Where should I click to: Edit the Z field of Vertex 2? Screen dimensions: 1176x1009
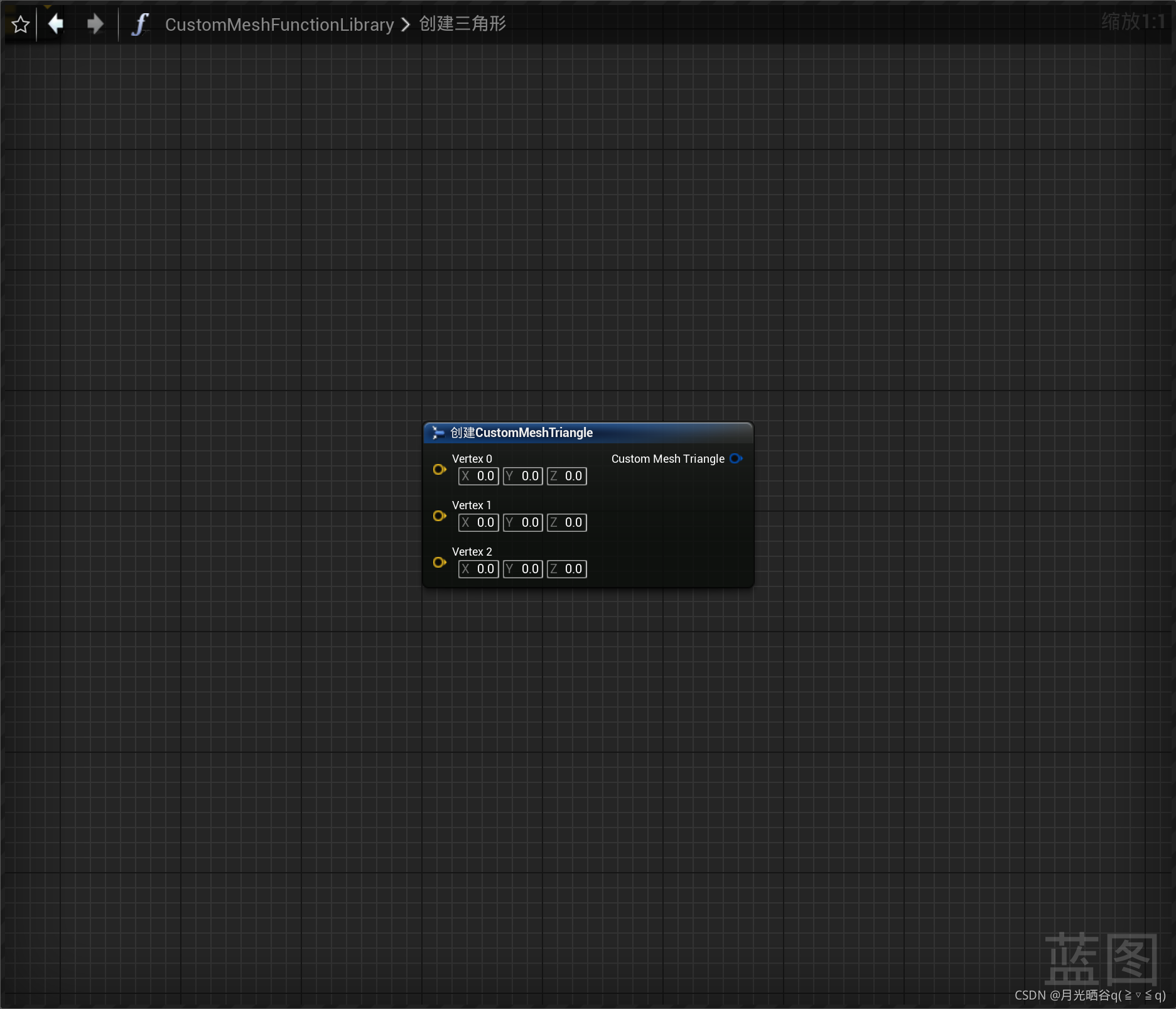[x=566, y=568]
